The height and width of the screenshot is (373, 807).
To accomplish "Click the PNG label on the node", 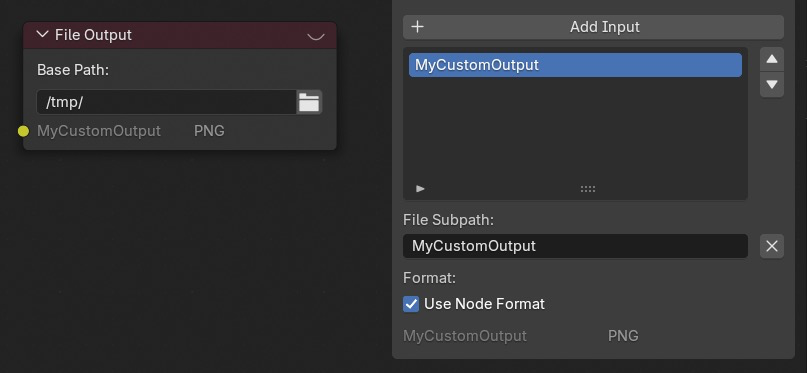I will [209, 131].
